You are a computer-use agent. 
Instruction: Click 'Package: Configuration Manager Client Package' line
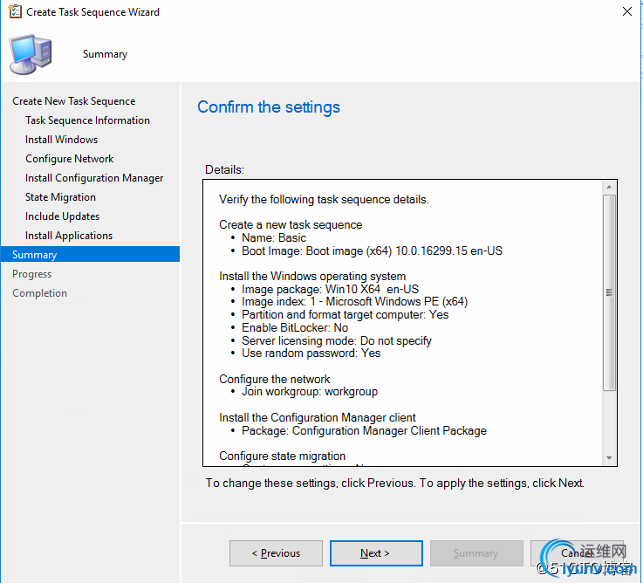[x=364, y=431]
